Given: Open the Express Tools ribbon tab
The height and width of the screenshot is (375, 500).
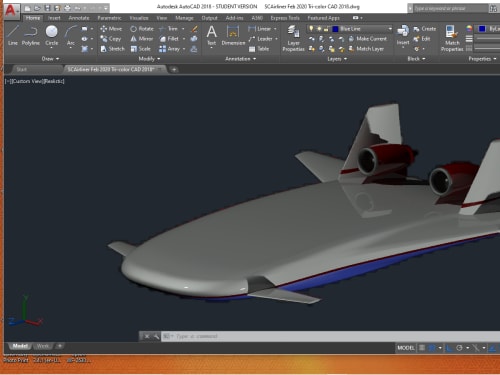Looking at the screenshot, I should (285, 18).
